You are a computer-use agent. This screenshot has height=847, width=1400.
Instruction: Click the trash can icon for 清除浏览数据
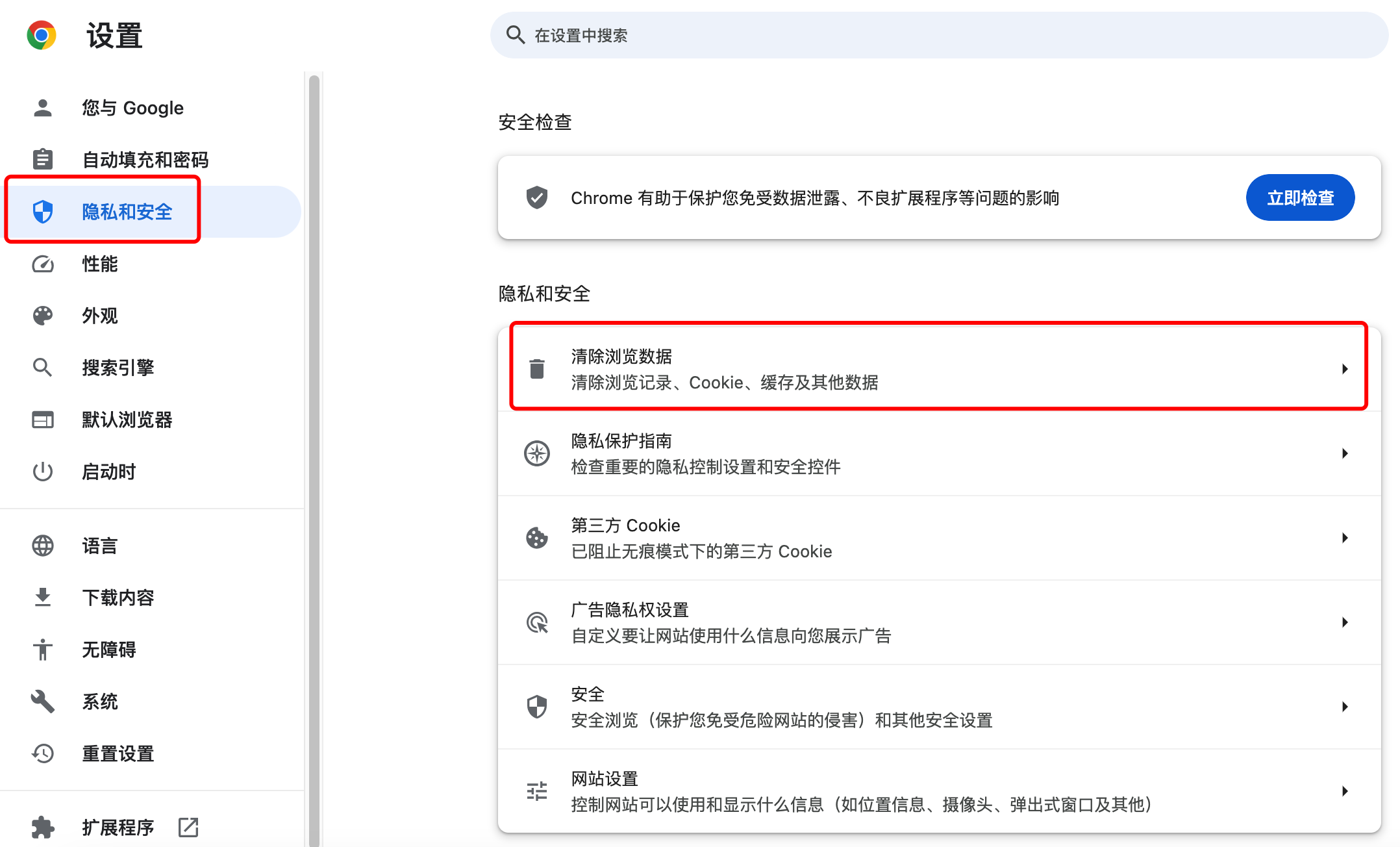pos(537,369)
